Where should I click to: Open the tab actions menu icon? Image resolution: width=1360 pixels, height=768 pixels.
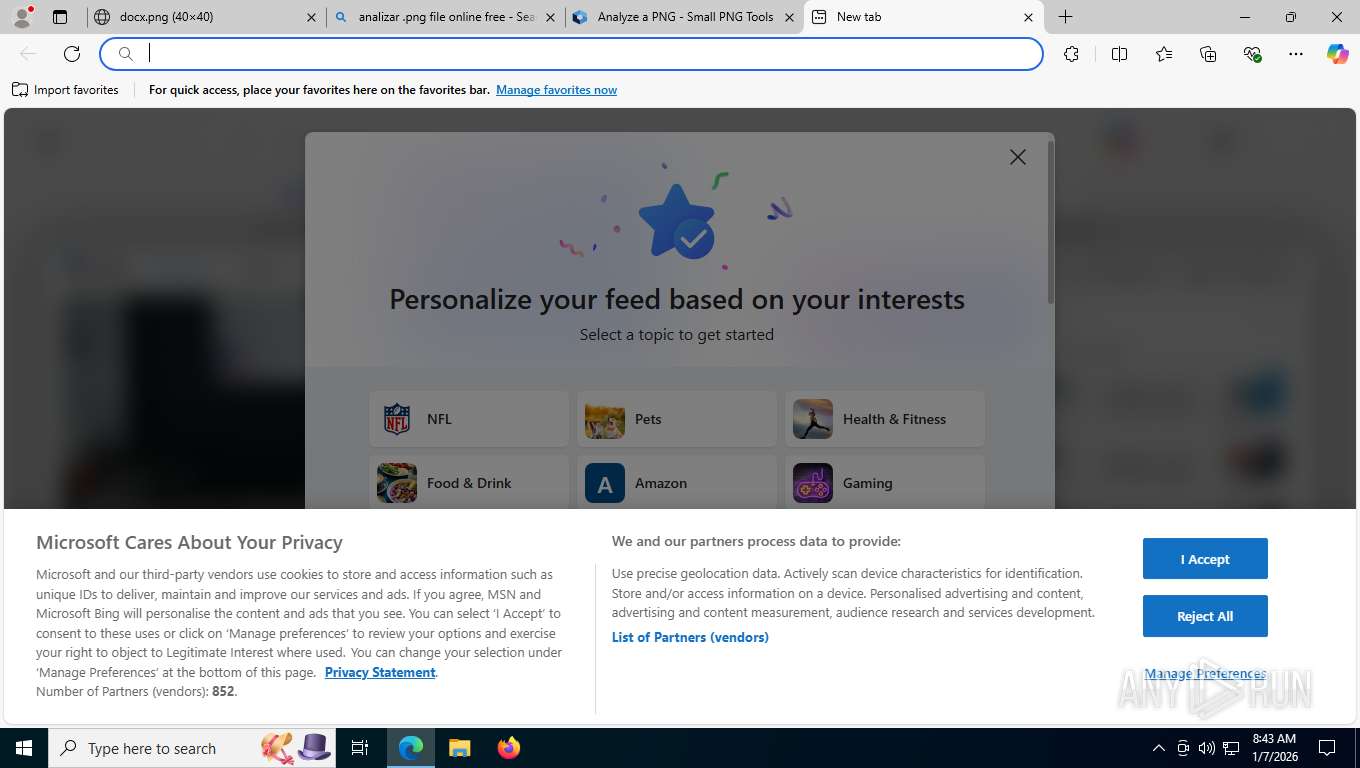pos(60,17)
